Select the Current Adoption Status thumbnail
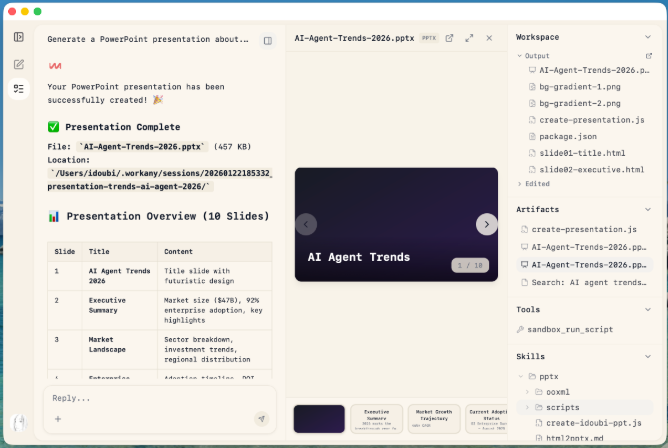 (487, 419)
